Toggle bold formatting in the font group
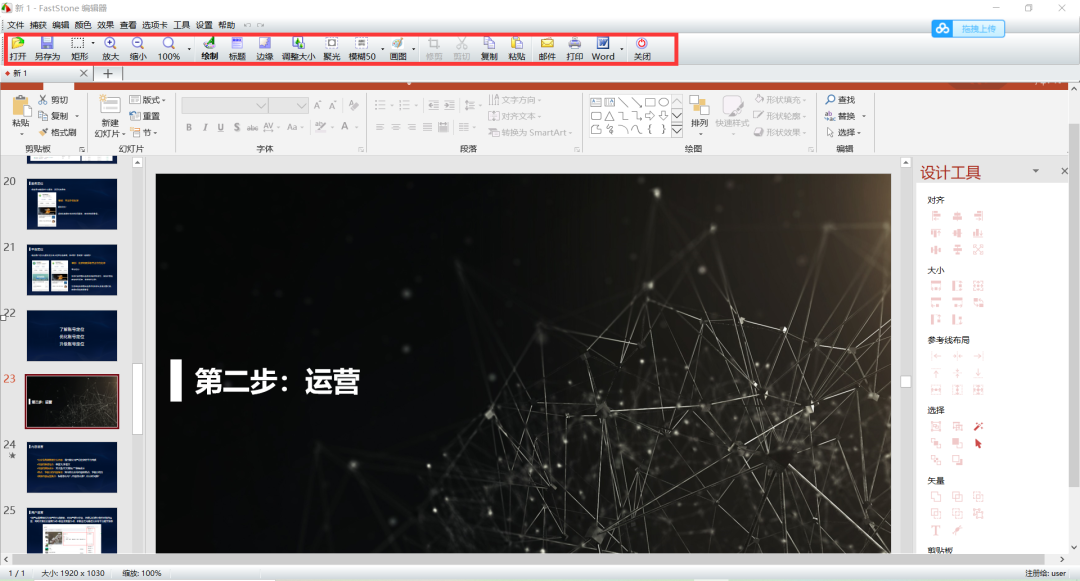The image size is (1080, 581). pos(188,127)
